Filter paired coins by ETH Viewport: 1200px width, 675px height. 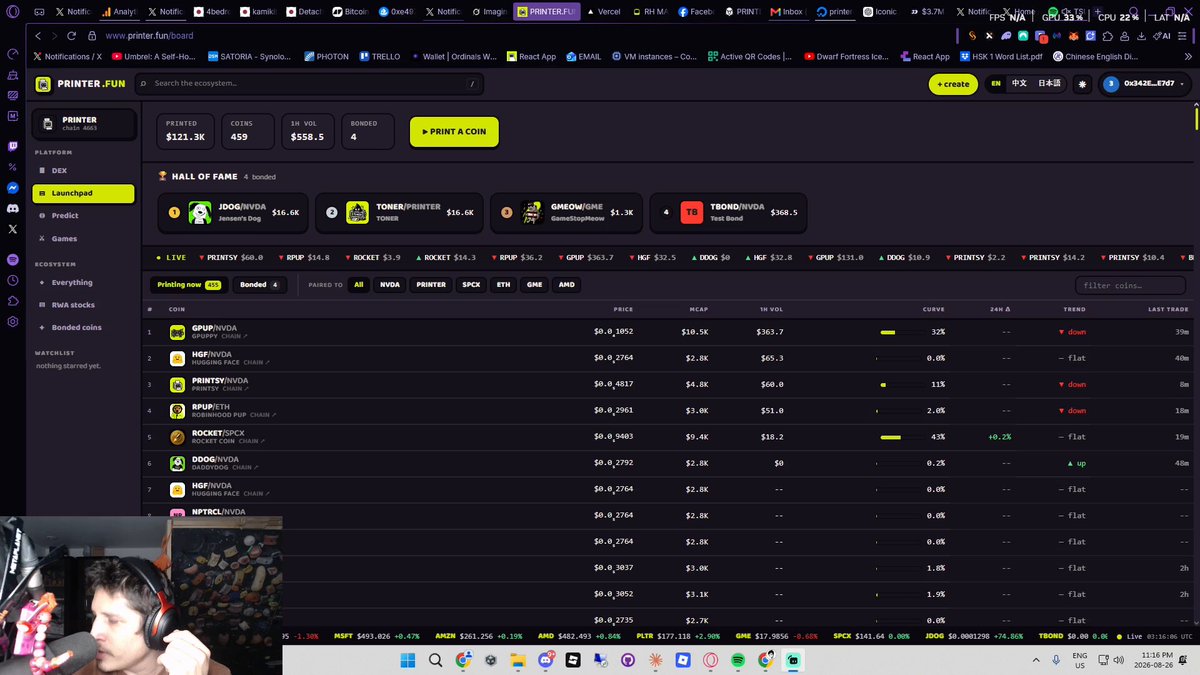coord(503,285)
